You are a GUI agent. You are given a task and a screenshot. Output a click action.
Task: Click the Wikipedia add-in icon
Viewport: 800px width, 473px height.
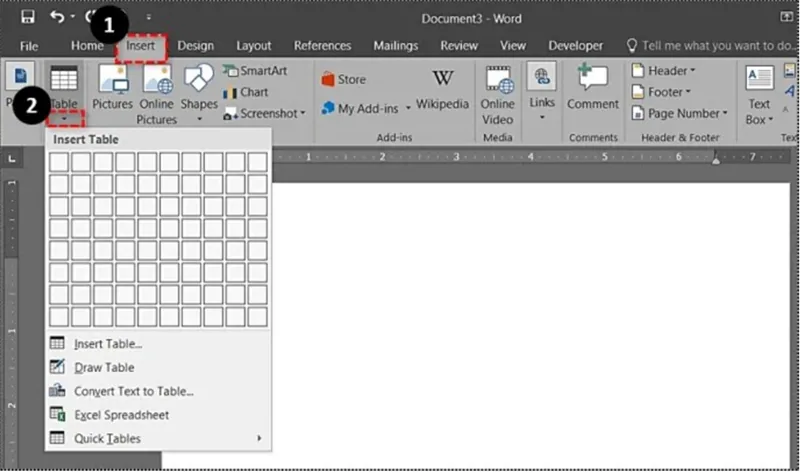click(442, 78)
